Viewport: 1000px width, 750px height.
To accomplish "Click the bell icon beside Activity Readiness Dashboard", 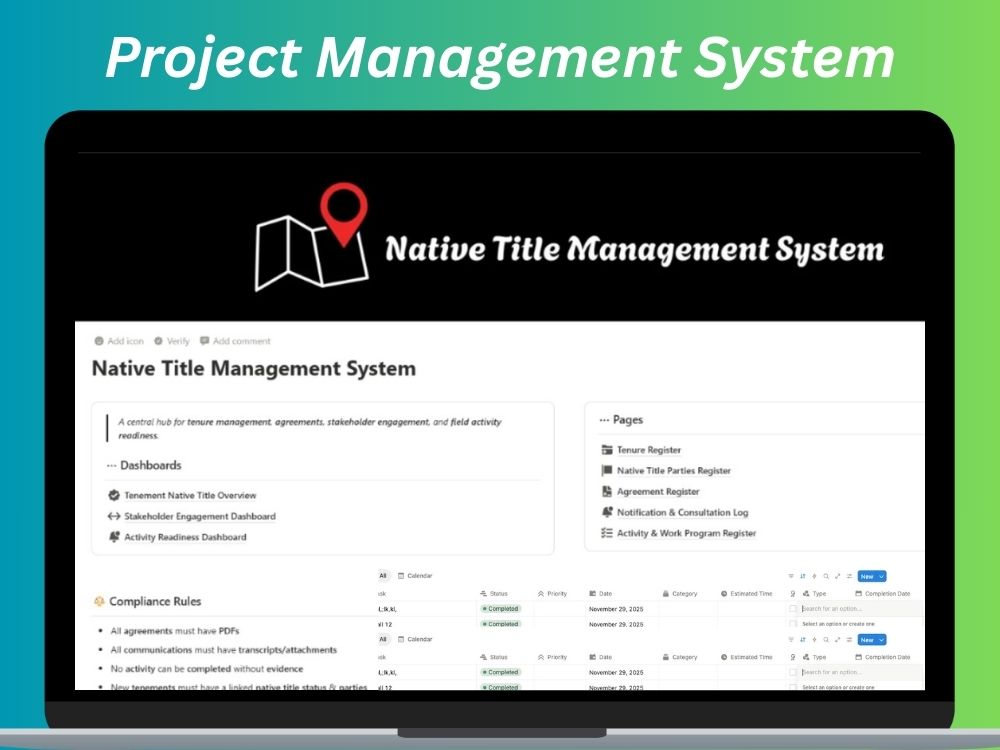I will [114, 537].
